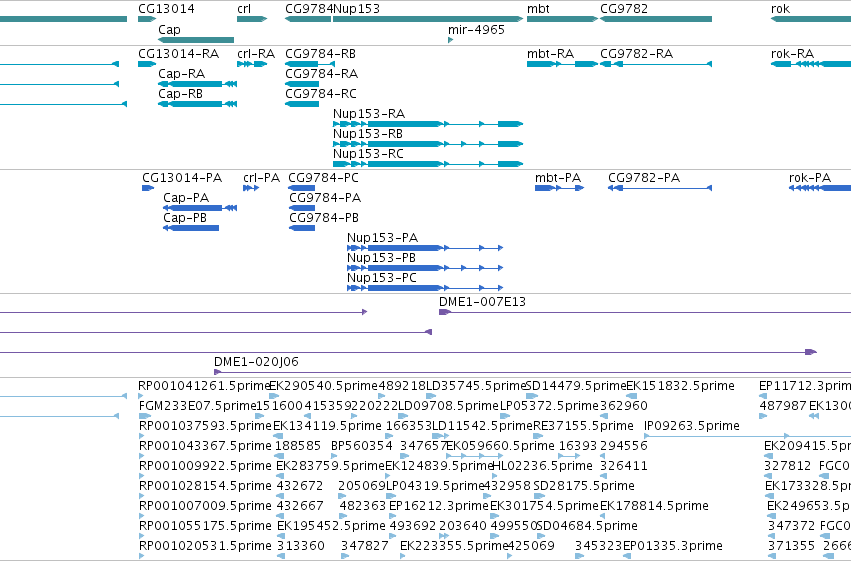This screenshot has width=851, height=561.
Task: Open the CG9784-PB protein label
Action: [323, 218]
